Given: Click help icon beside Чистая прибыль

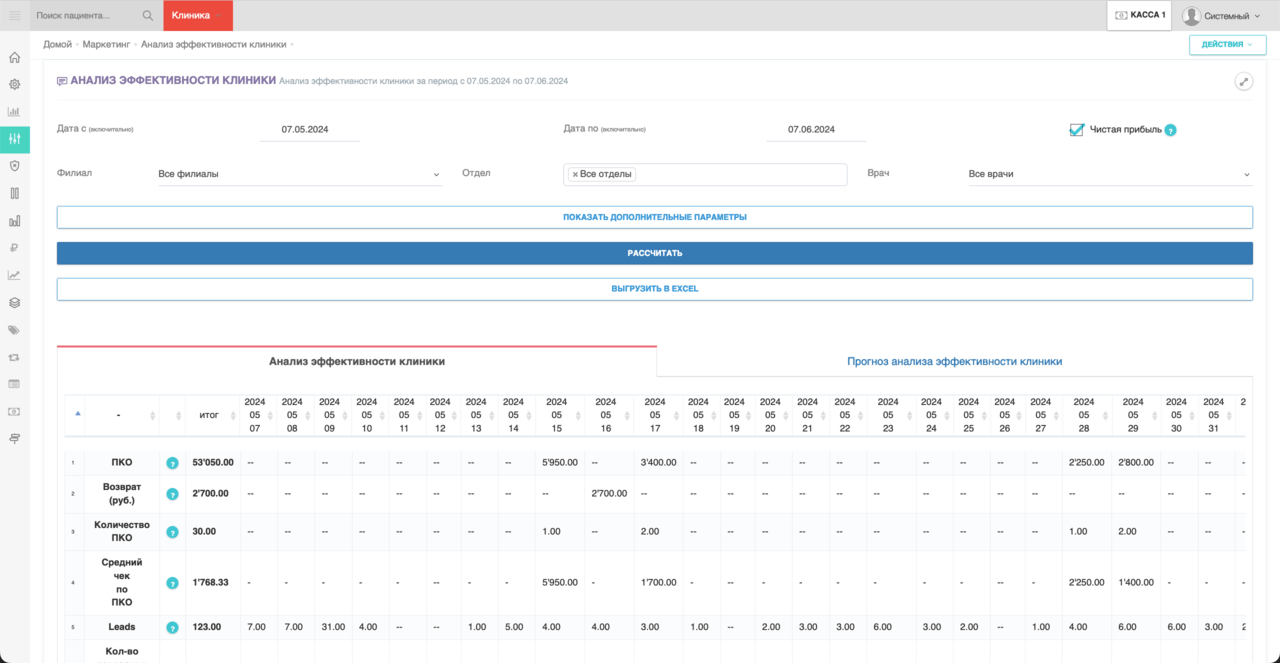Looking at the screenshot, I should click(x=1170, y=130).
